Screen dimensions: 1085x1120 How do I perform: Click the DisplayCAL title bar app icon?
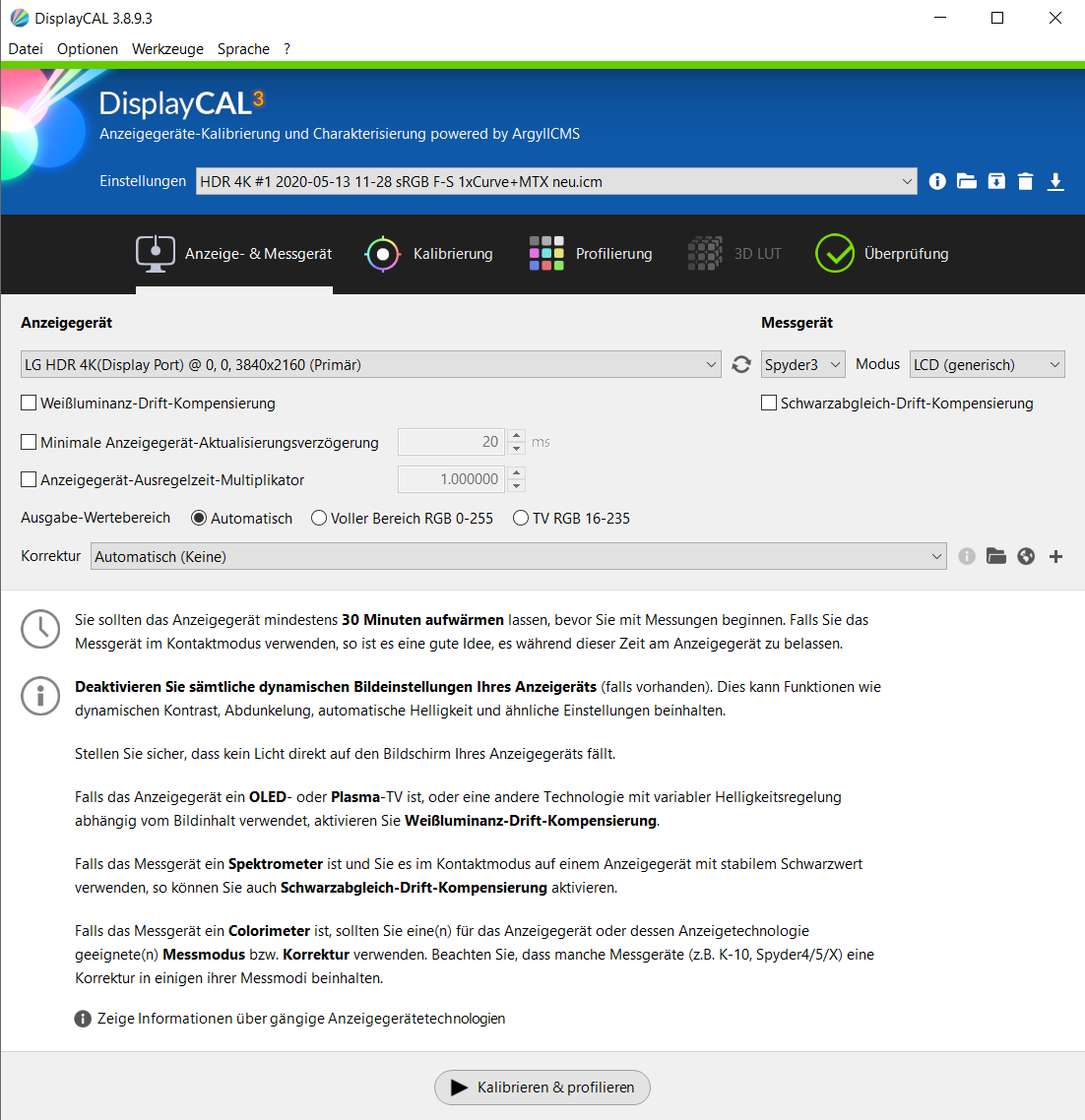pos(20,18)
